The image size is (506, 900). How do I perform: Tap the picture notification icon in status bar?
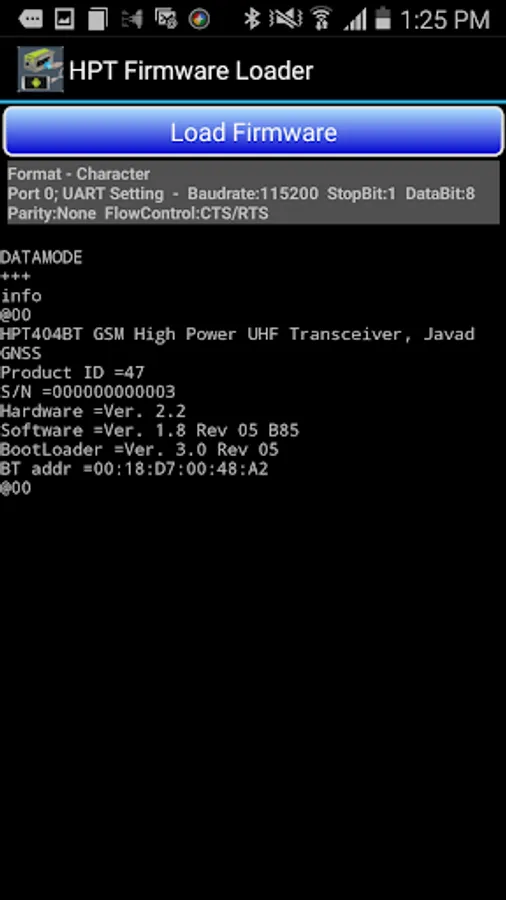[x=64, y=18]
